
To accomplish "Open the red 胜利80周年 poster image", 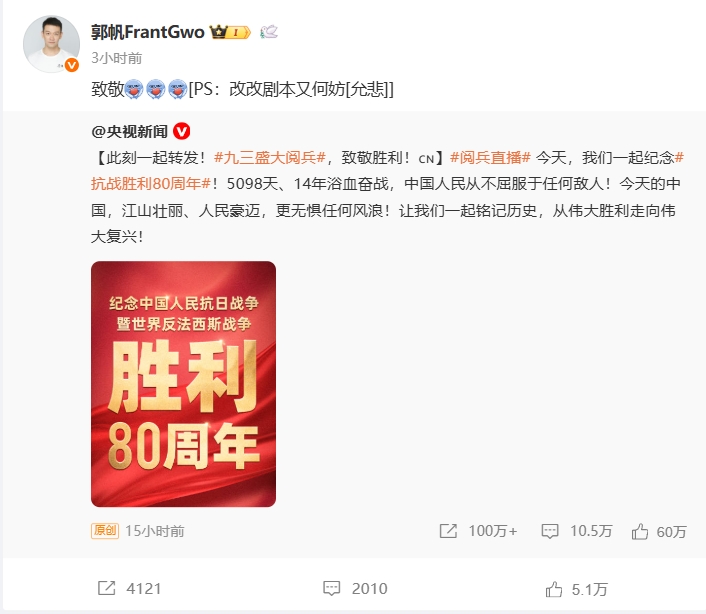I will click(183, 384).
